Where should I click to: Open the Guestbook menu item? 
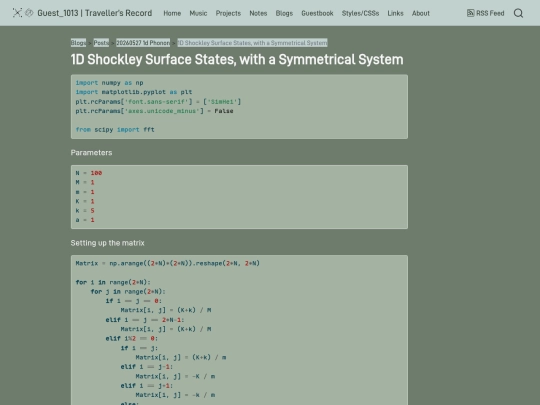(x=317, y=13)
